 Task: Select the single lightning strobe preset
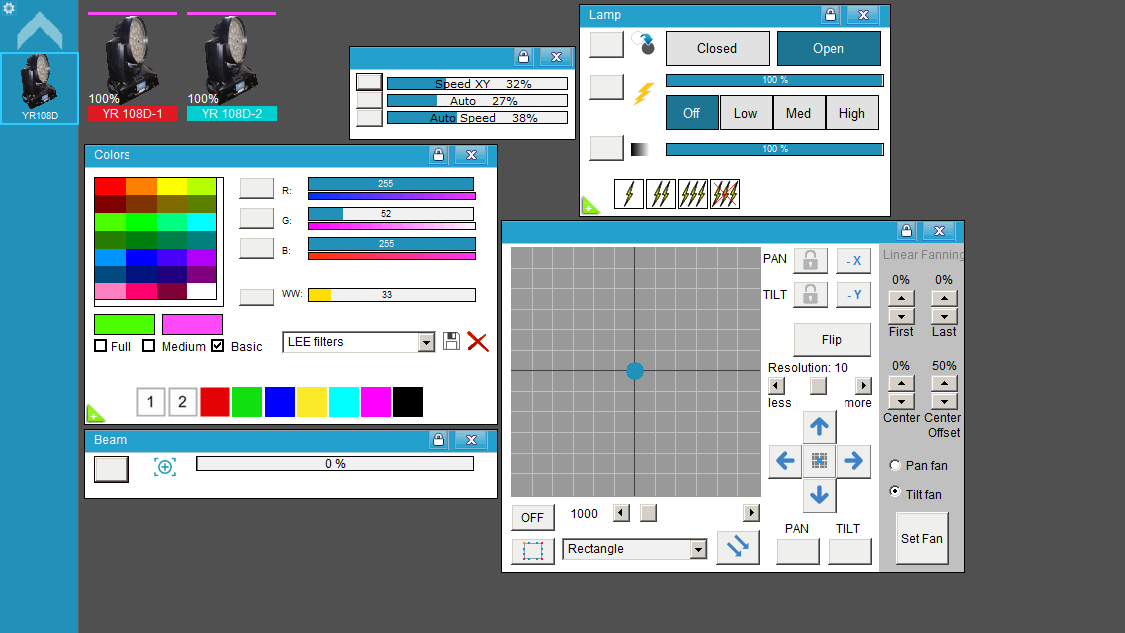click(629, 194)
